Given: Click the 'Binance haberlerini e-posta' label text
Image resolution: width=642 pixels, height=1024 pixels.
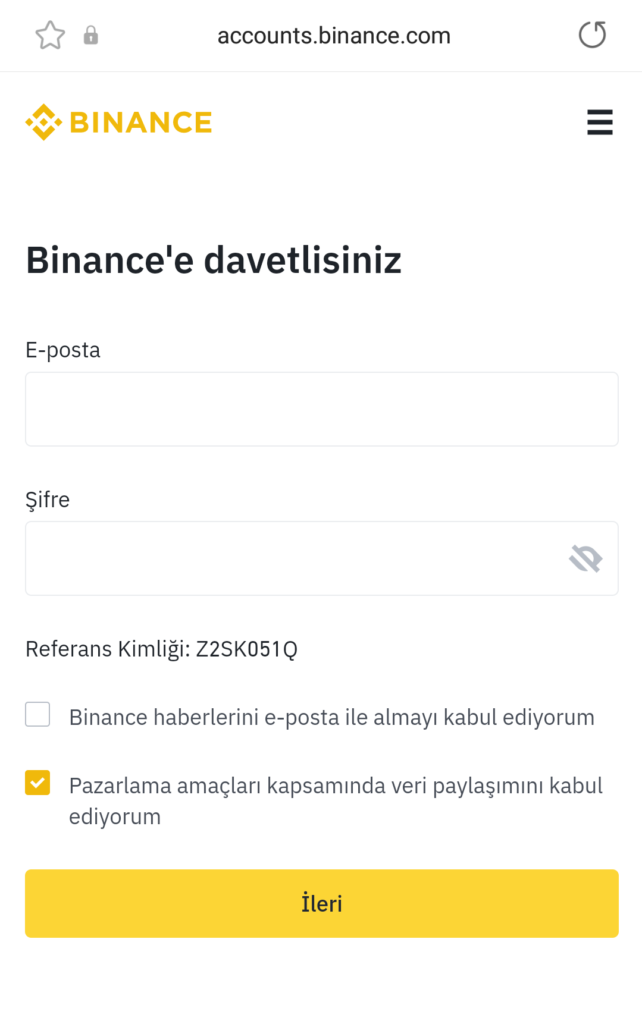Looking at the screenshot, I should coord(331,717).
